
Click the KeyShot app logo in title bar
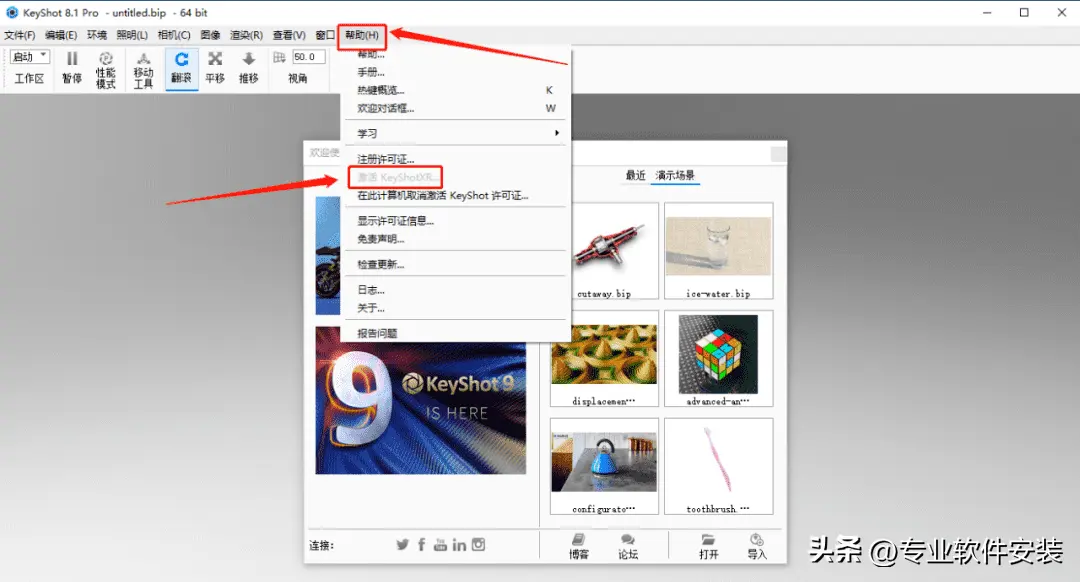click(12, 12)
